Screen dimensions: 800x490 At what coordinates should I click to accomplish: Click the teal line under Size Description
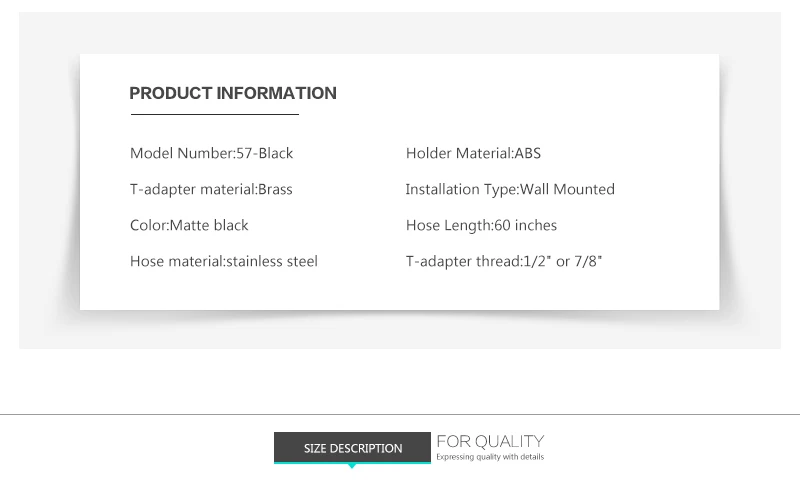(x=353, y=463)
